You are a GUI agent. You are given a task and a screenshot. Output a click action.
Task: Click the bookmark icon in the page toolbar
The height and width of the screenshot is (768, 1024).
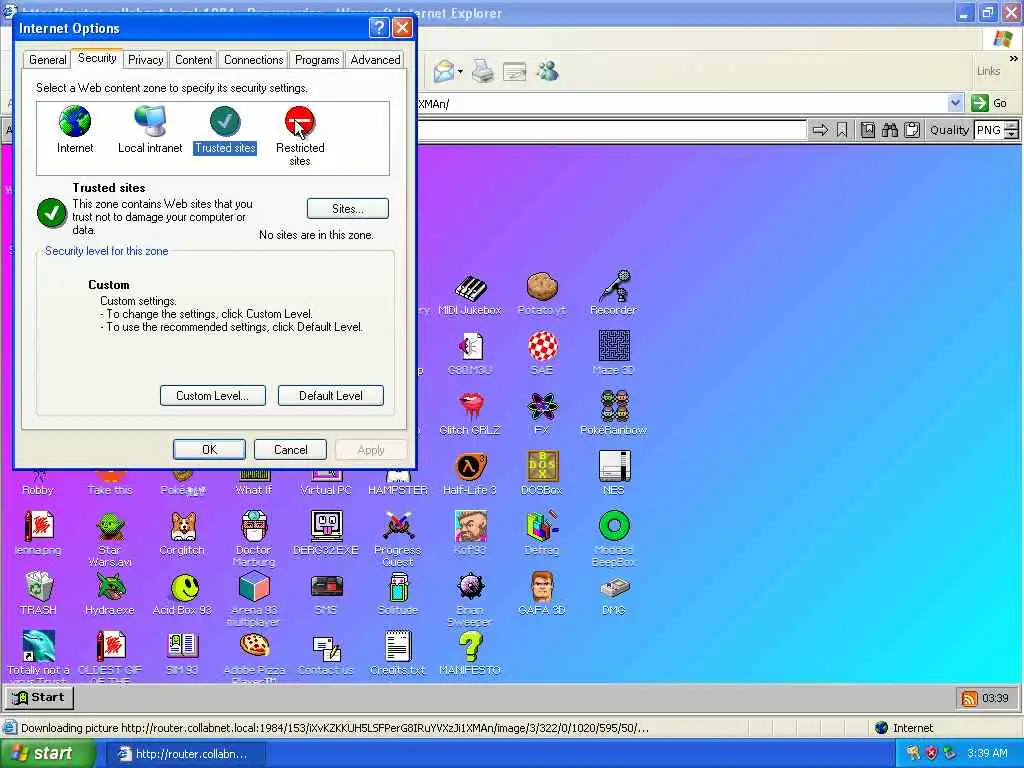(842, 130)
